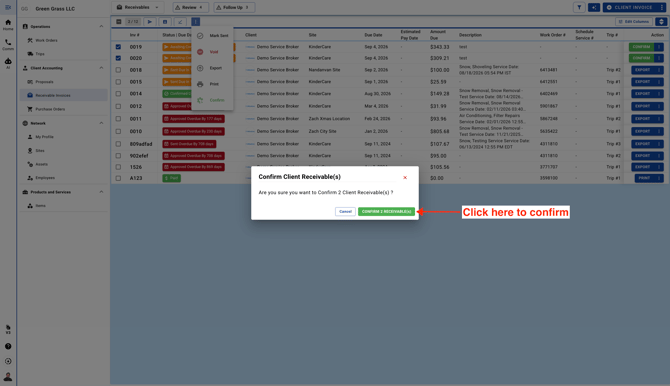The width and height of the screenshot is (670, 386).
Task: Check the checkbox for invoice 0018
Action: click(x=118, y=70)
